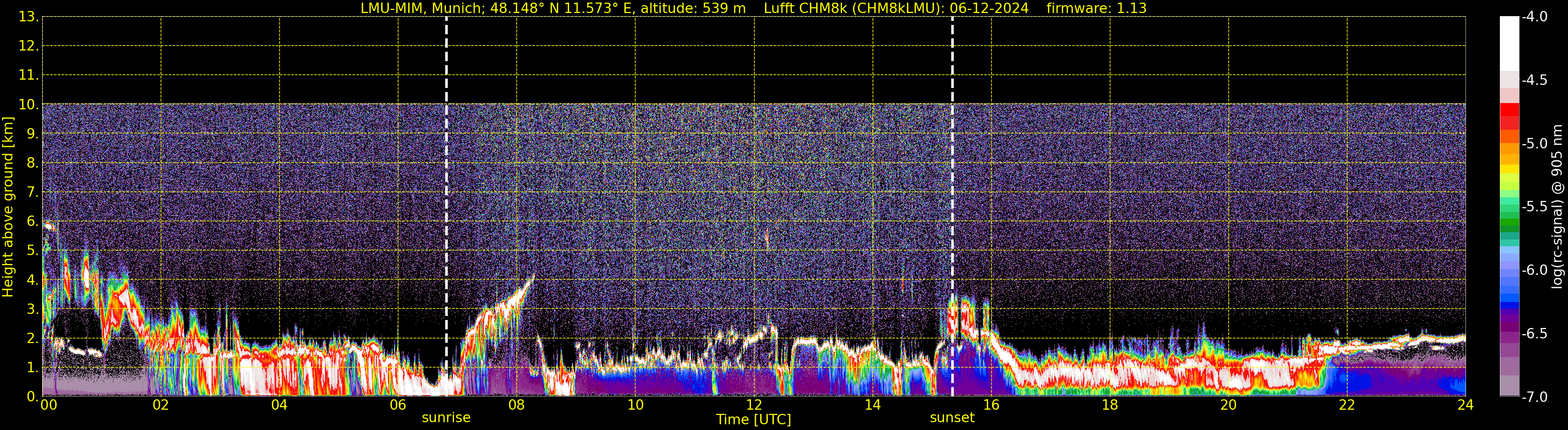
Task: Click the 'firmware: 1.13' text in the title
Action: pyautogui.click(x=1096, y=8)
